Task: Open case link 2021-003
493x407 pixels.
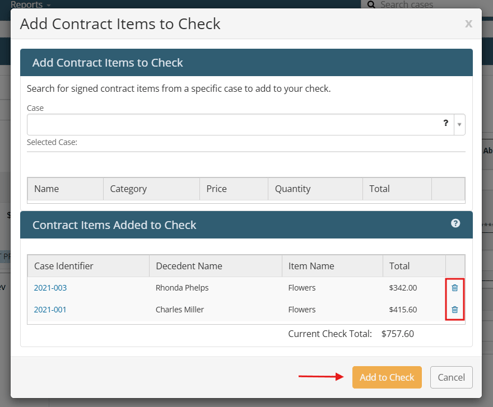Action: coord(50,288)
